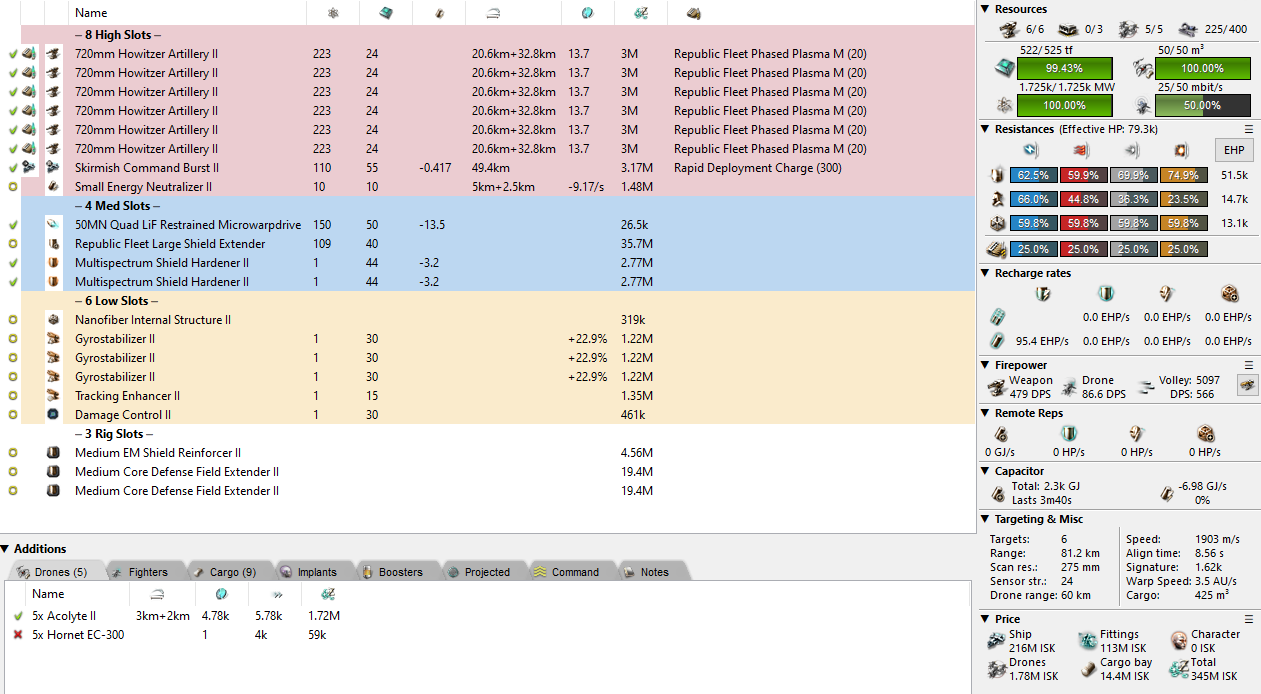This screenshot has height=694, width=1261.
Task: Toggle the Republic Fleet Large Shield Extender state
Action: pyautogui.click(x=13, y=244)
